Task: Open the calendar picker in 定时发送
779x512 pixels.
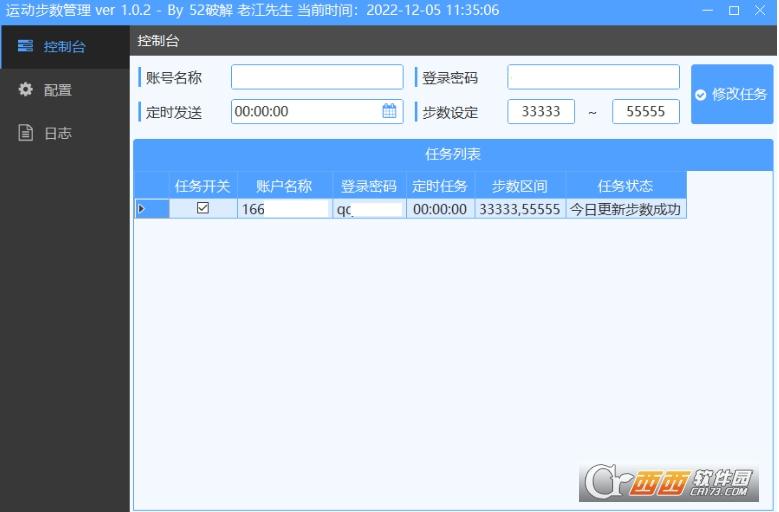Action: (x=390, y=111)
